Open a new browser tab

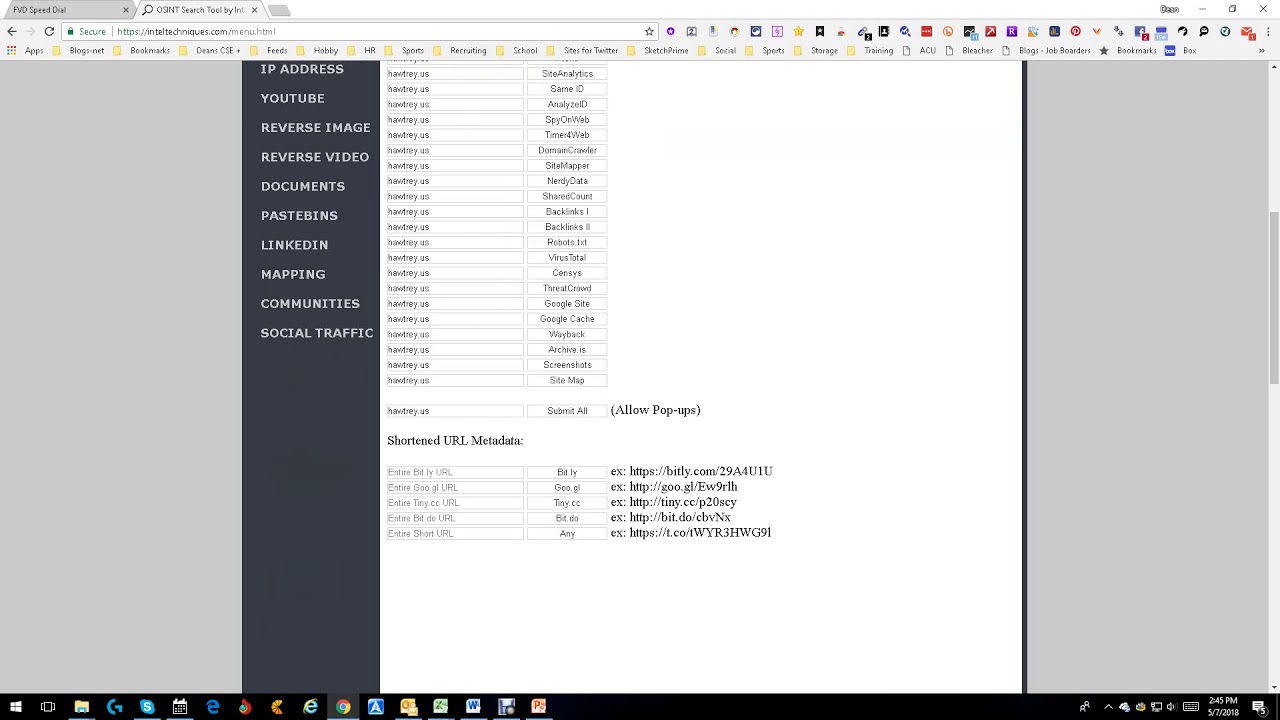coord(279,10)
